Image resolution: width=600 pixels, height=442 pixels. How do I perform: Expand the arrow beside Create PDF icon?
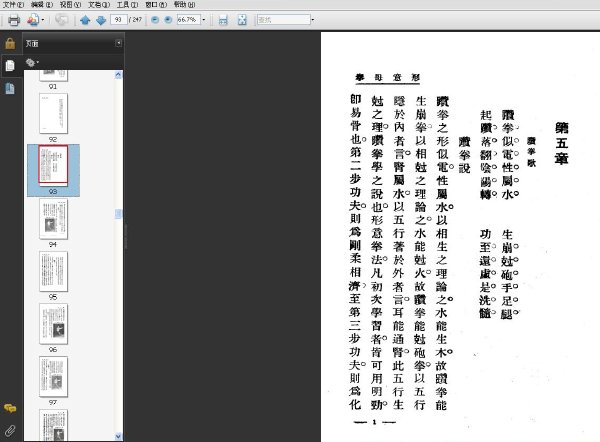43,20
